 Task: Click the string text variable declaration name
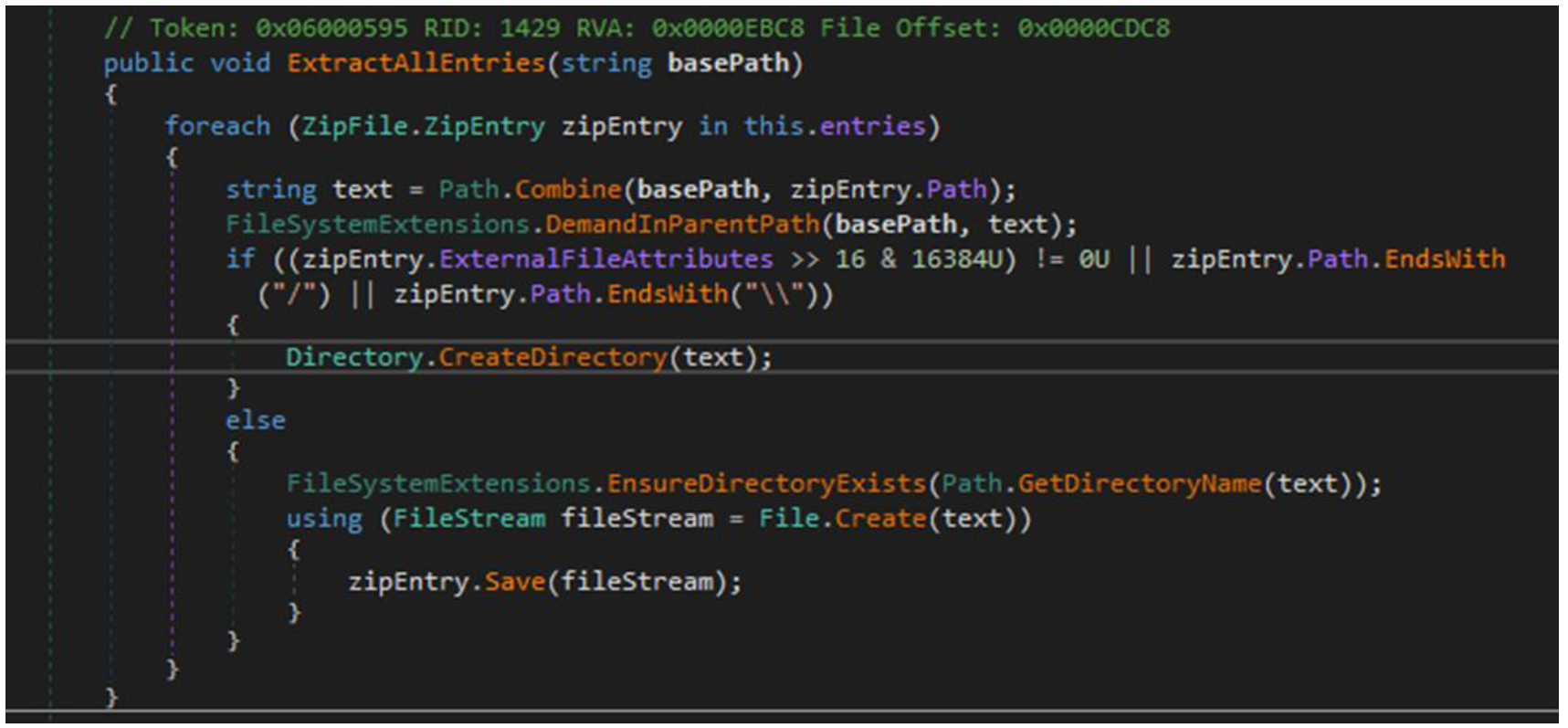(x=363, y=189)
